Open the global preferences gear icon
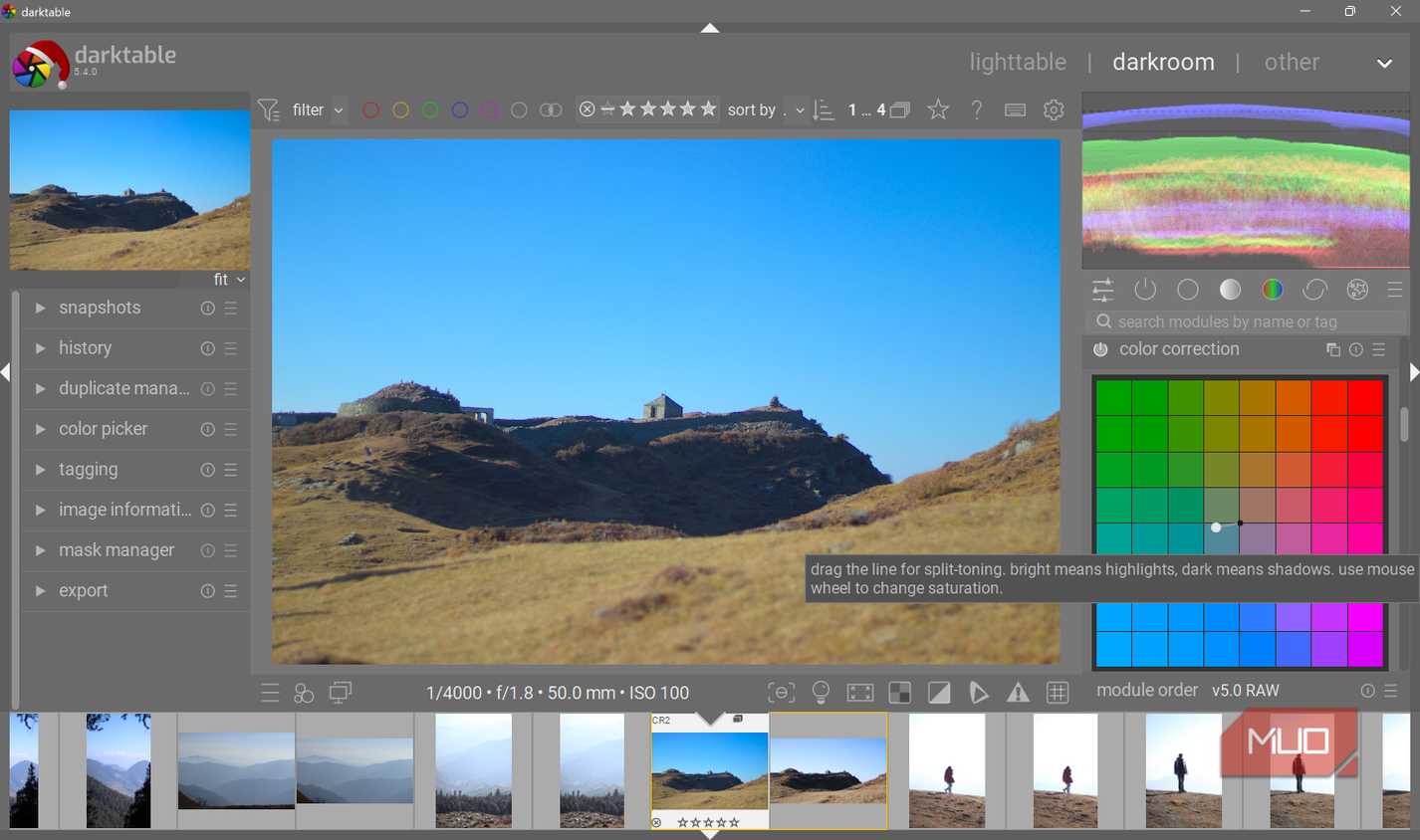Image resolution: width=1420 pixels, height=840 pixels. pyautogui.click(x=1054, y=109)
